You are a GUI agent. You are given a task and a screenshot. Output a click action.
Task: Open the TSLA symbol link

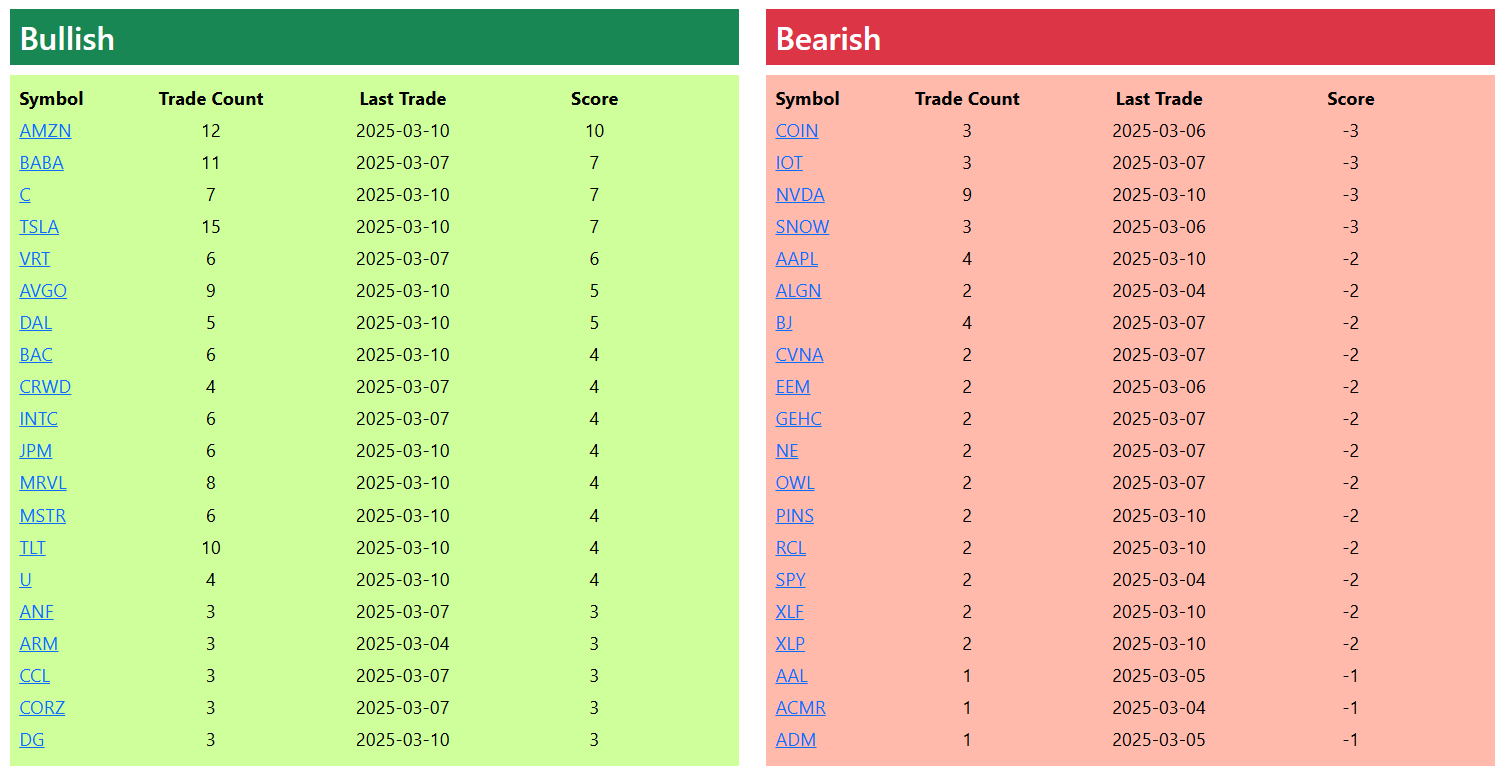pos(39,227)
